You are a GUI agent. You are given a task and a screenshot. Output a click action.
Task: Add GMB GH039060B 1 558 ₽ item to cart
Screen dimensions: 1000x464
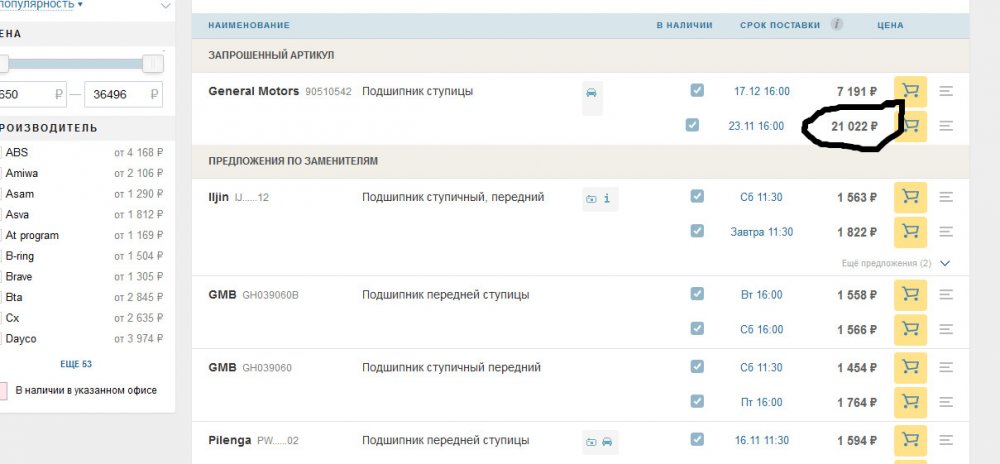[910, 294]
